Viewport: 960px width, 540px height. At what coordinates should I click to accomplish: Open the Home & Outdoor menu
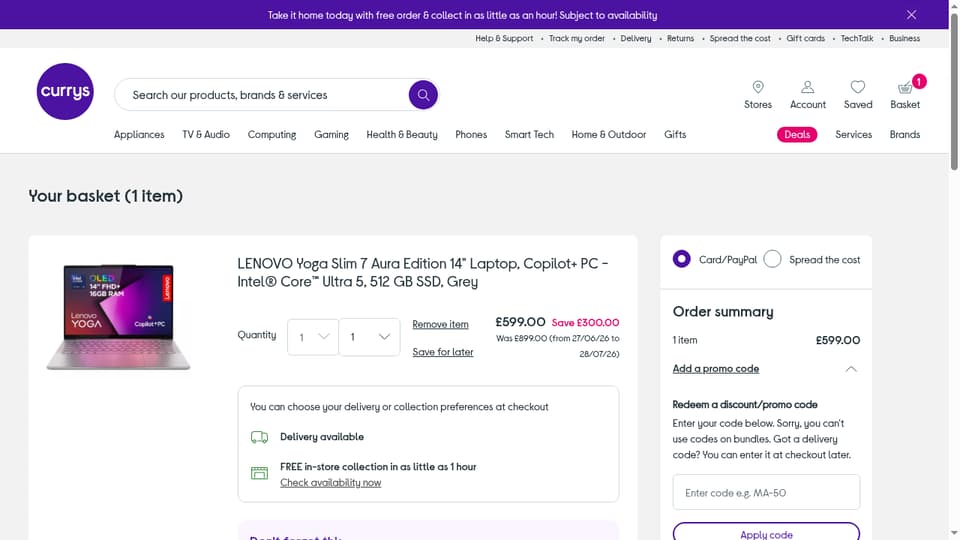pos(609,135)
